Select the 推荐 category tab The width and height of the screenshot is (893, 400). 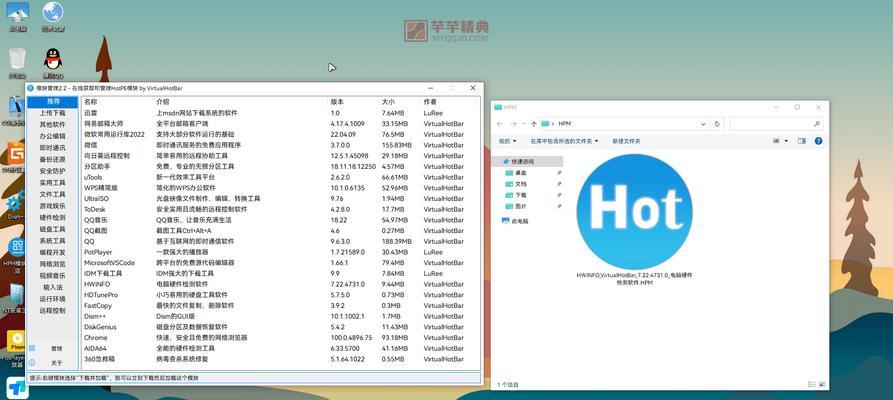pyautogui.click(x=53, y=101)
